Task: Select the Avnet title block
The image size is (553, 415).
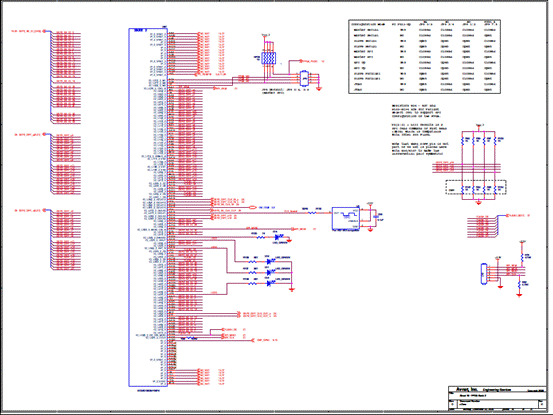Action: [x=498, y=398]
